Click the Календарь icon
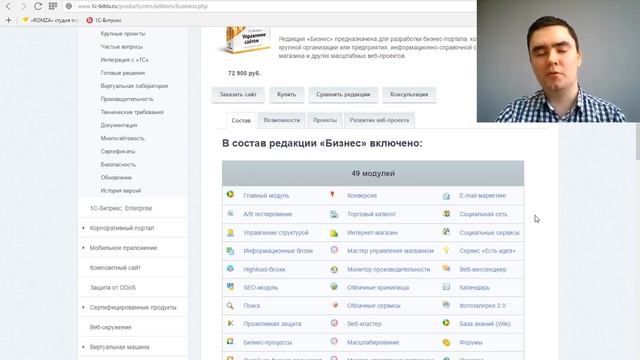640x360 pixels. pos(446,287)
